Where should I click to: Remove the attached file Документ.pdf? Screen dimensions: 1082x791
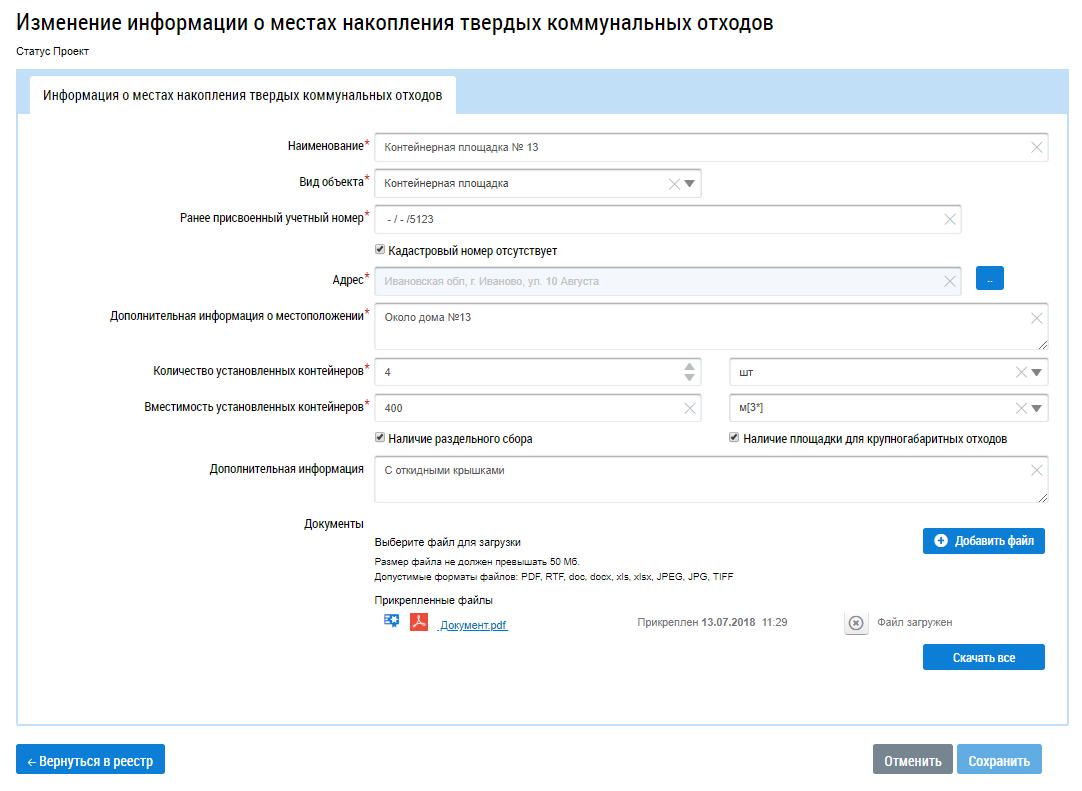(856, 623)
